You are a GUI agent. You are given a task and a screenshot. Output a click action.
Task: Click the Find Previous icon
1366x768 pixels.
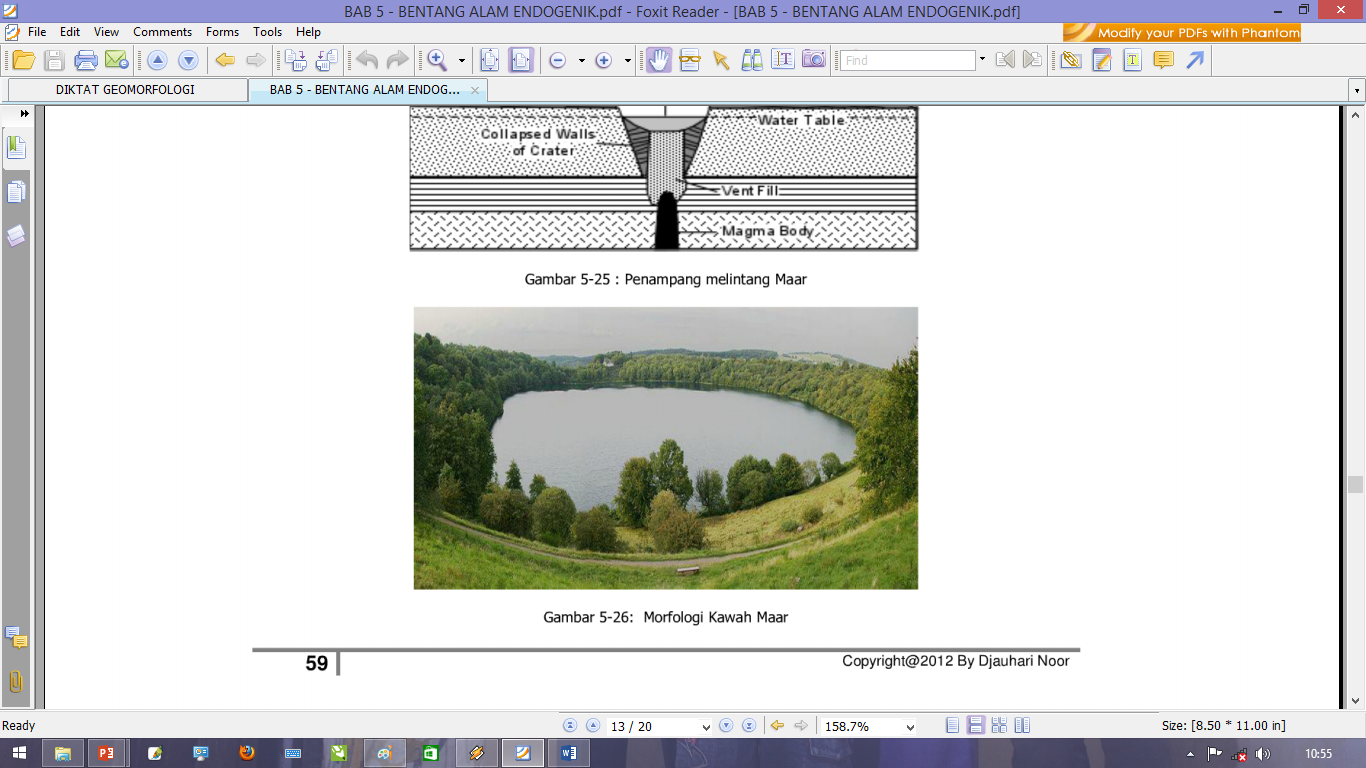[1005, 60]
